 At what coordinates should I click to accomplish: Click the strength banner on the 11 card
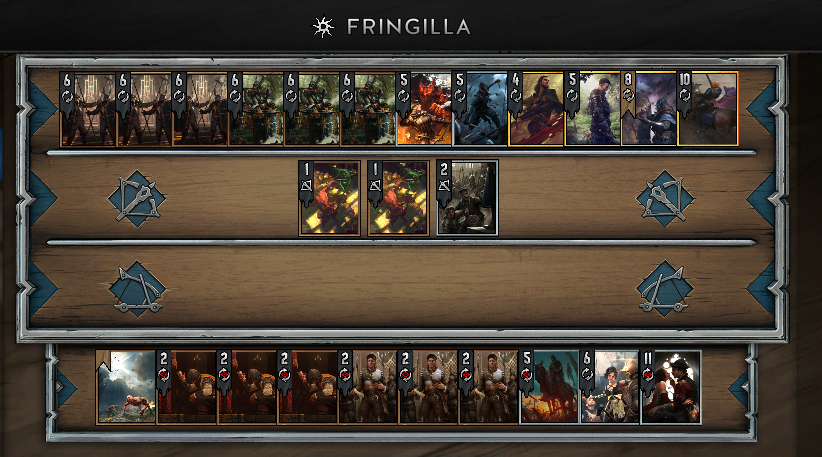[x=647, y=366]
